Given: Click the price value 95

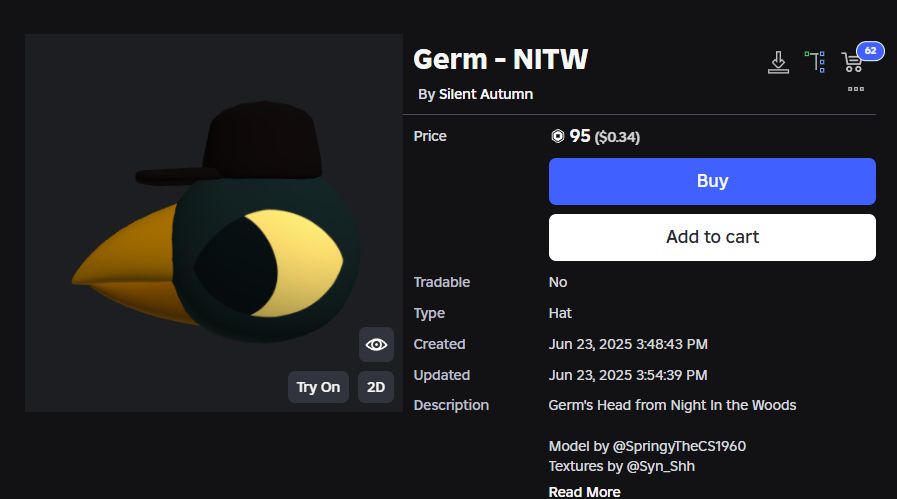Looking at the screenshot, I should [x=580, y=136].
